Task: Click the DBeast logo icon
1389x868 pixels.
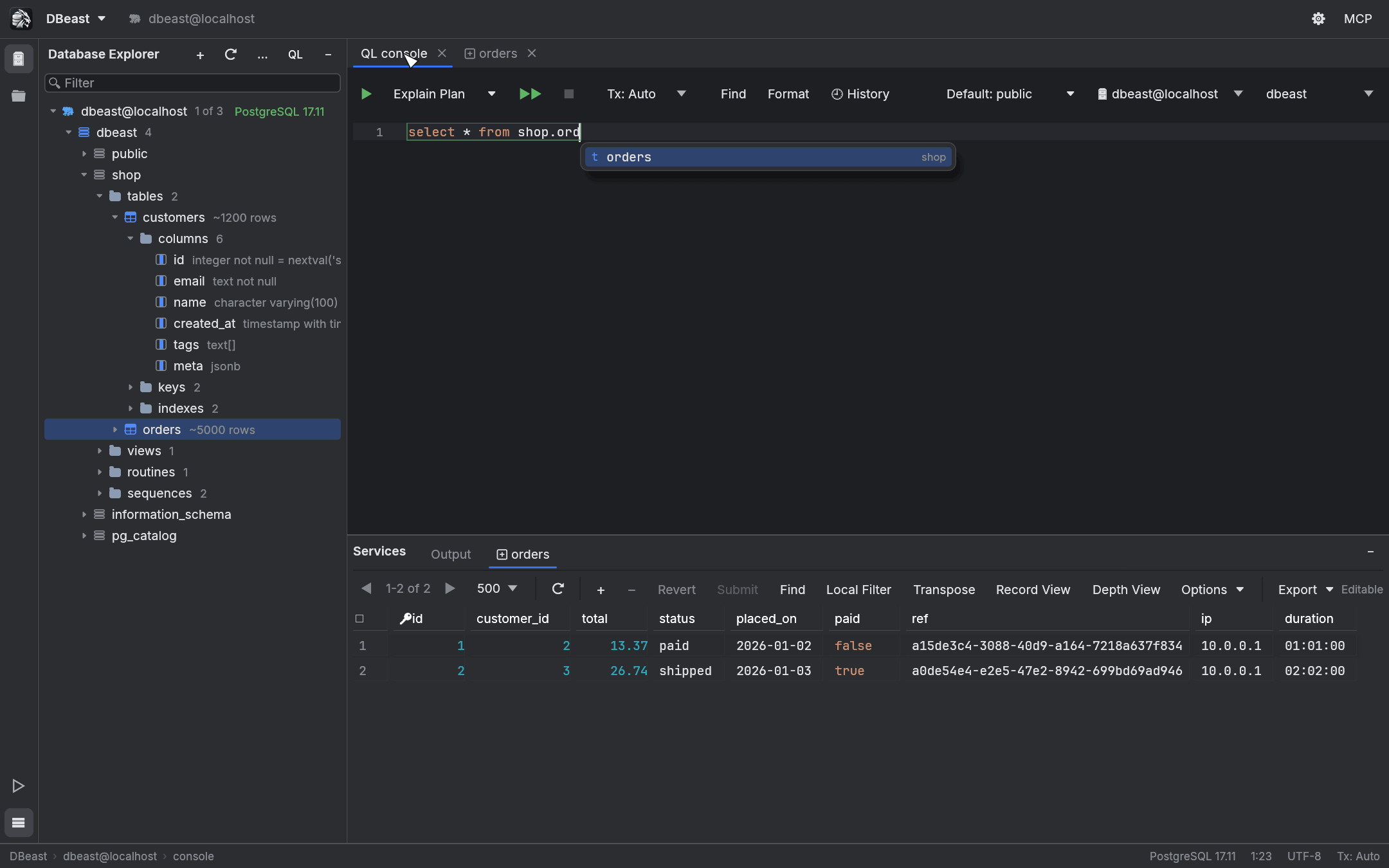Action: tap(21, 19)
